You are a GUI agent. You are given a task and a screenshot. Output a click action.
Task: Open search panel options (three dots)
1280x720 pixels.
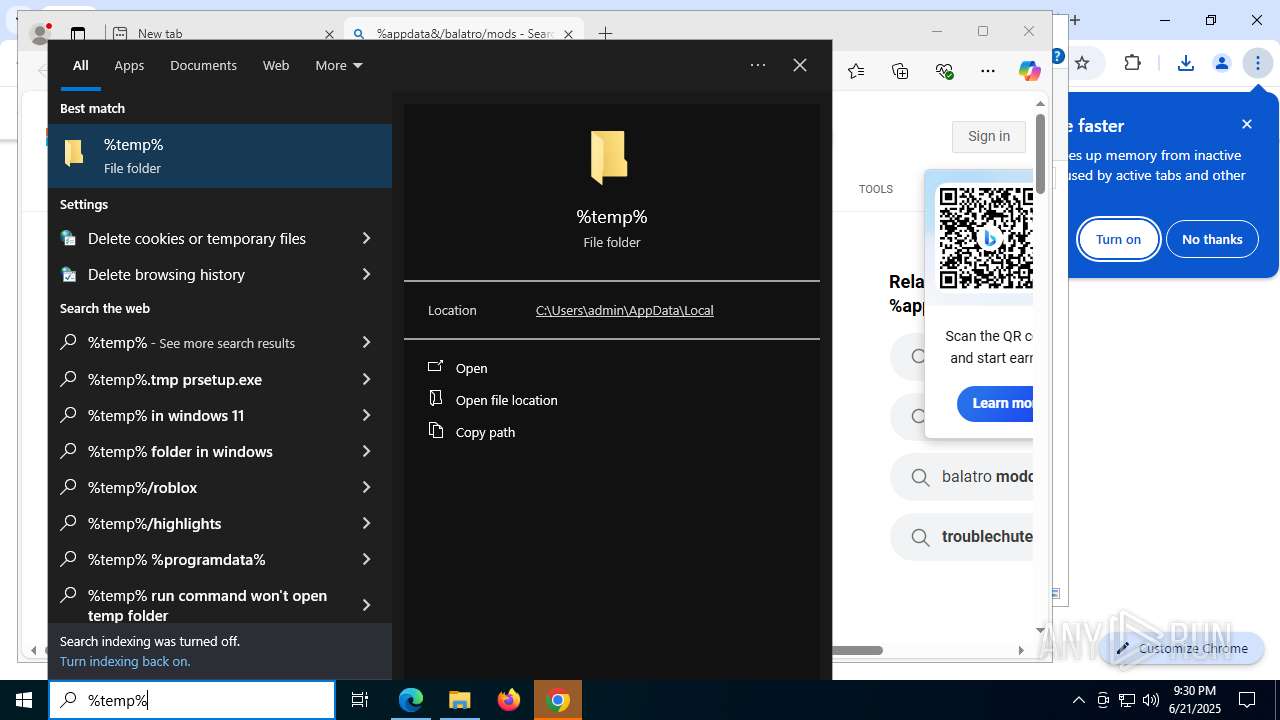point(758,65)
